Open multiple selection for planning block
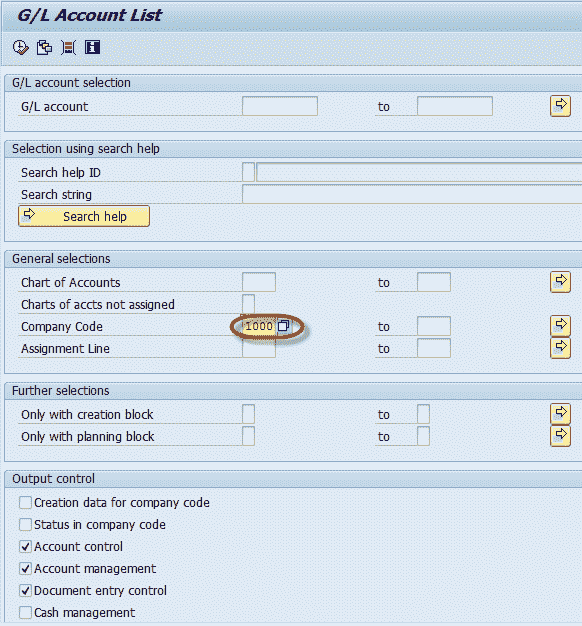 tap(560, 436)
